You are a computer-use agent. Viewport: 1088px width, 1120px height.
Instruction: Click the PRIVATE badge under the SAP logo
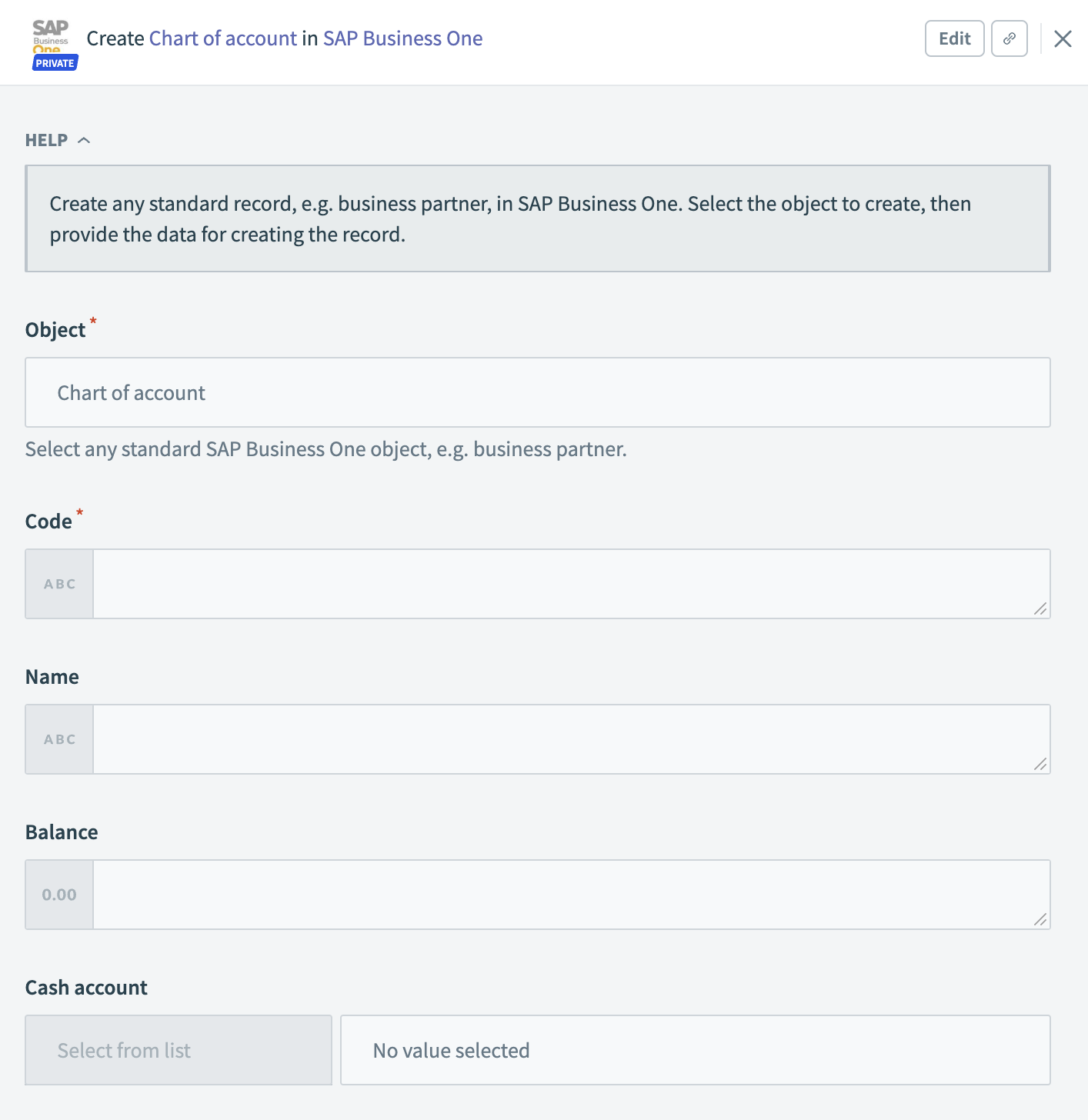pyautogui.click(x=55, y=62)
